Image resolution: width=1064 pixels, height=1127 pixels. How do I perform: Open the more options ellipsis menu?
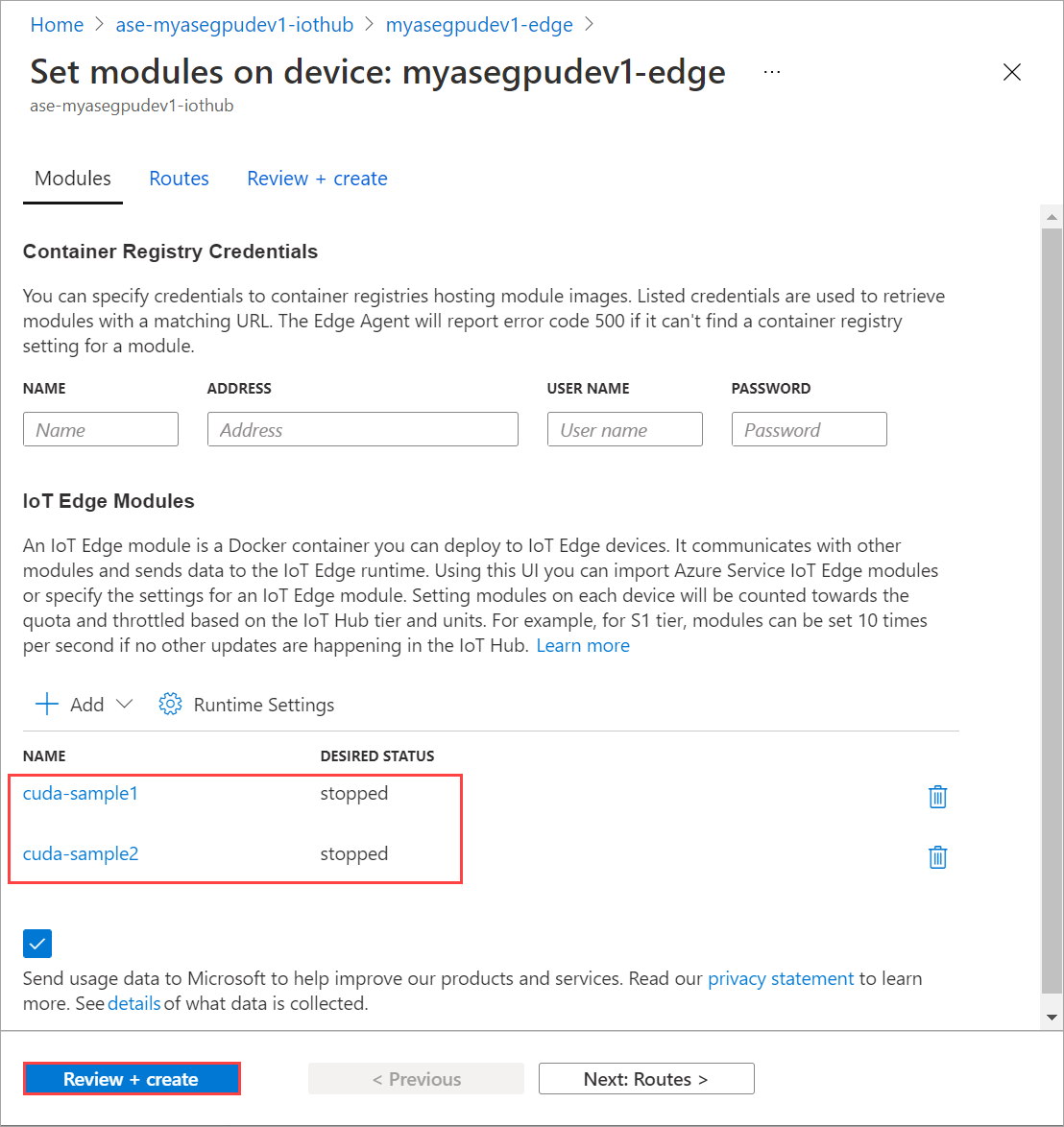[771, 71]
